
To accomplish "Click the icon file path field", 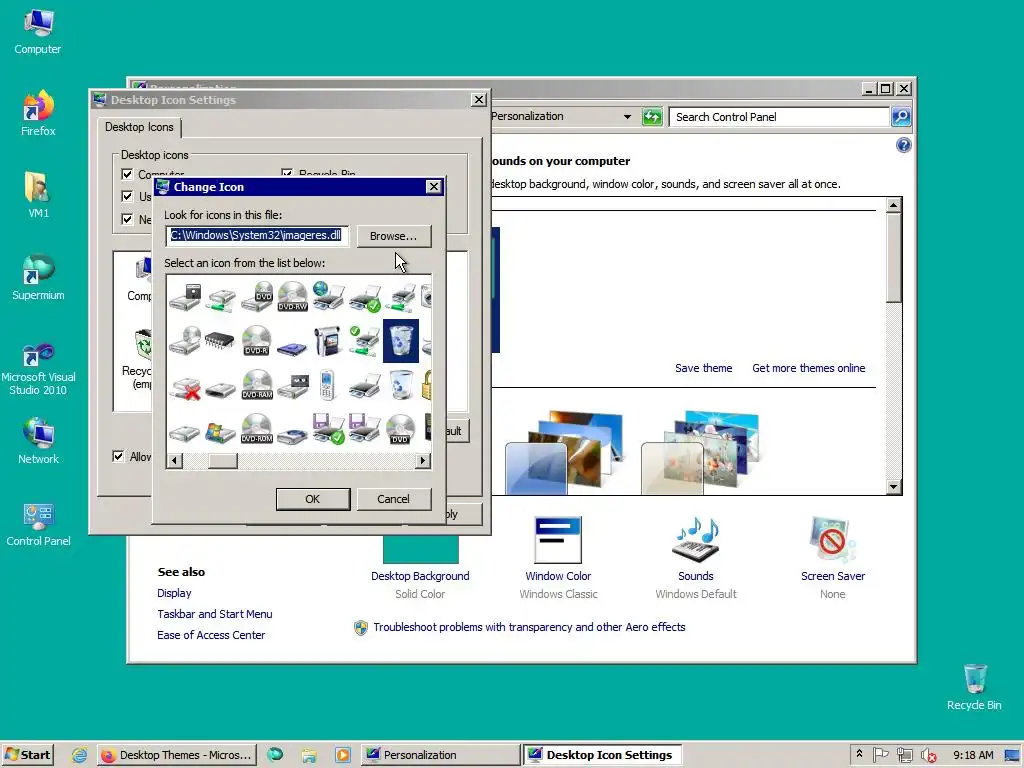I will tap(257, 236).
